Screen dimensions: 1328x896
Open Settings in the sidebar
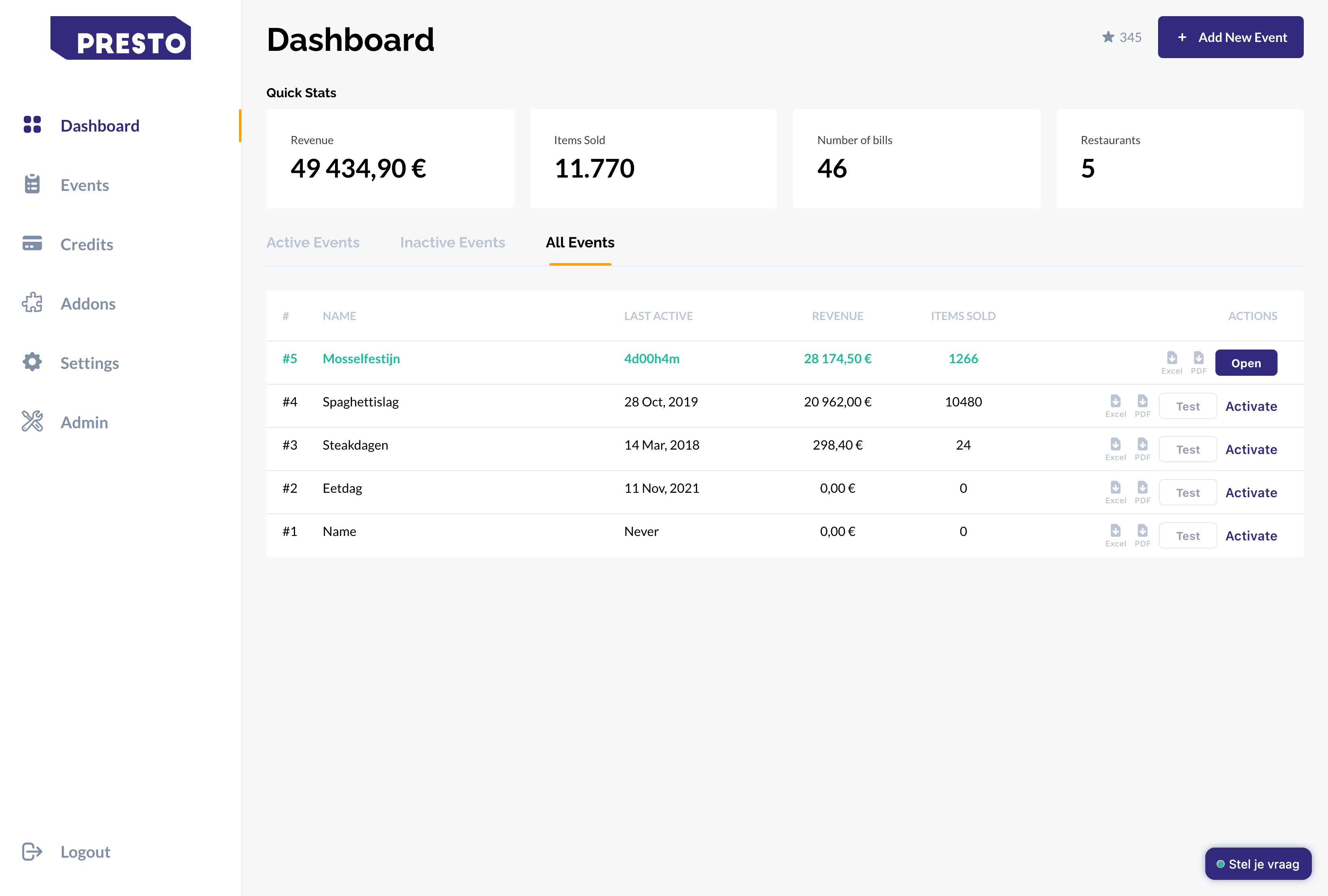click(x=90, y=363)
